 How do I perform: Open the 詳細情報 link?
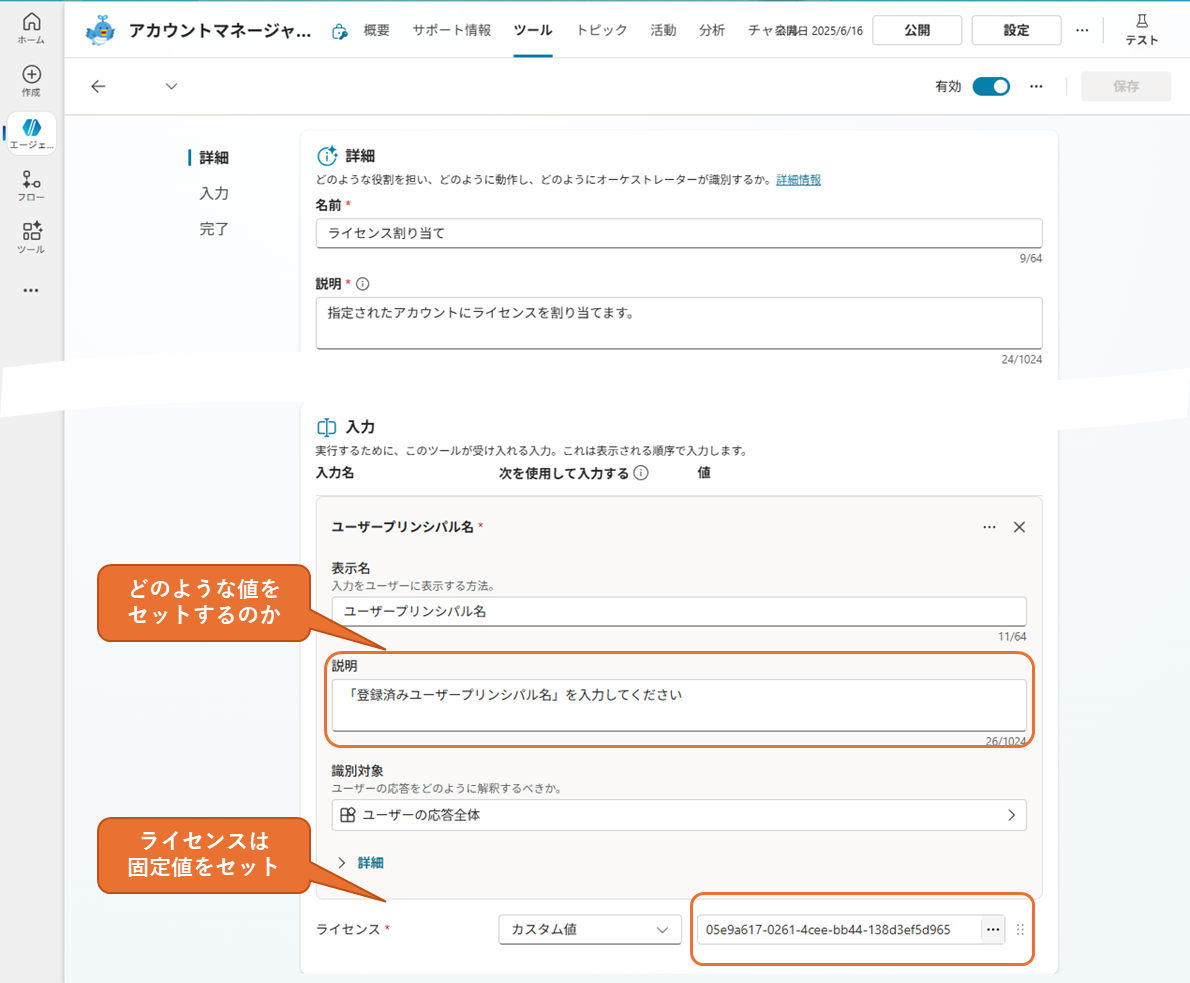pos(798,180)
